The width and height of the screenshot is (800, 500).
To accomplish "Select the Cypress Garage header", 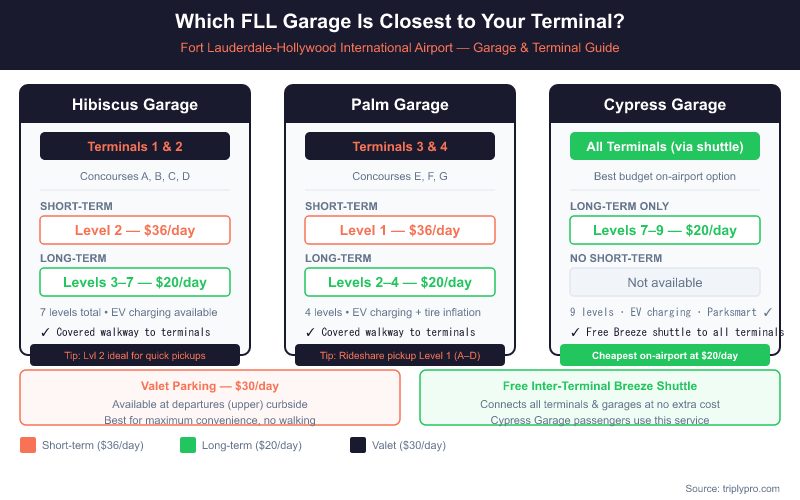I will 665,105.
